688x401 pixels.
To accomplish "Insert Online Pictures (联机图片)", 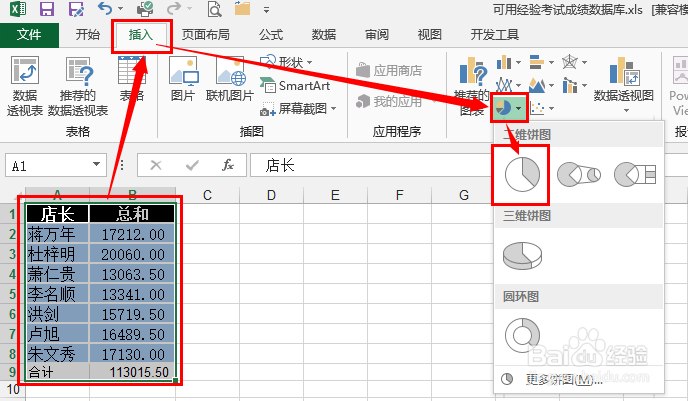I will click(230, 79).
